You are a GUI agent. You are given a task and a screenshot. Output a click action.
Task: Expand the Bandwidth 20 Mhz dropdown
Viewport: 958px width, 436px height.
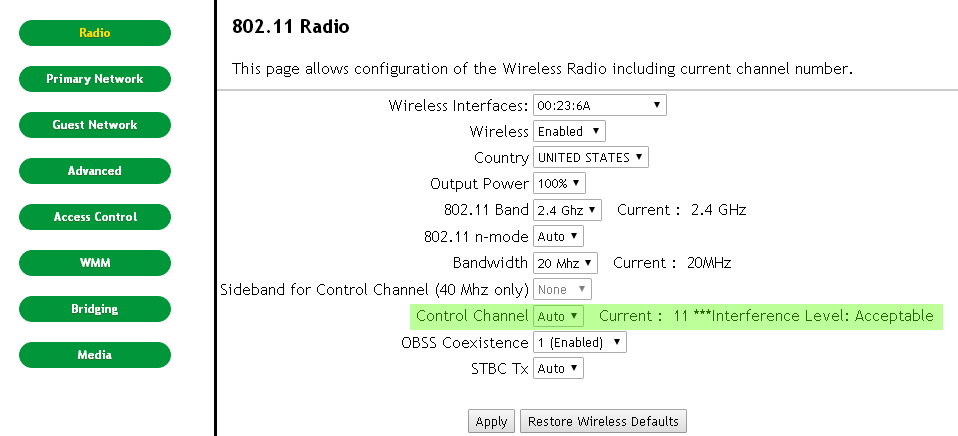tap(565, 263)
